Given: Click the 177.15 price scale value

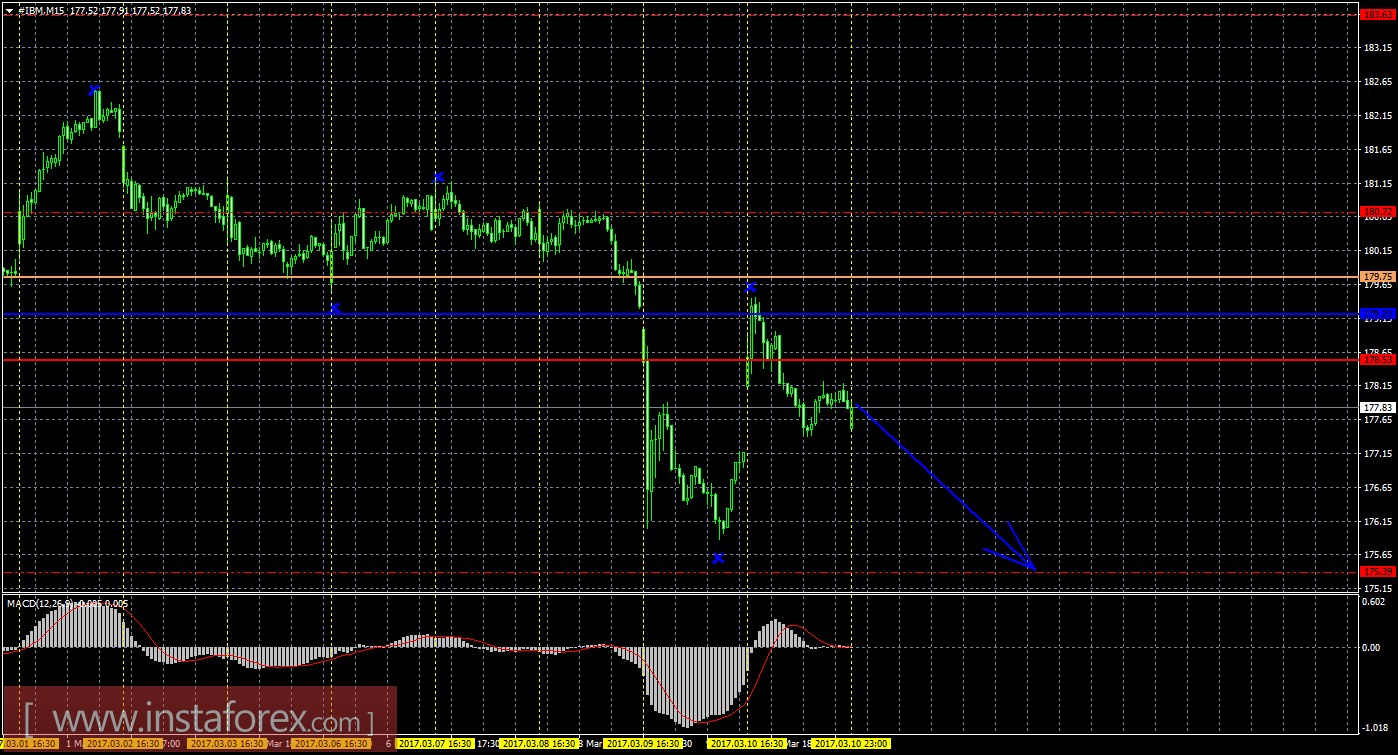Looking at the screenshot, I should (1377, 454).
